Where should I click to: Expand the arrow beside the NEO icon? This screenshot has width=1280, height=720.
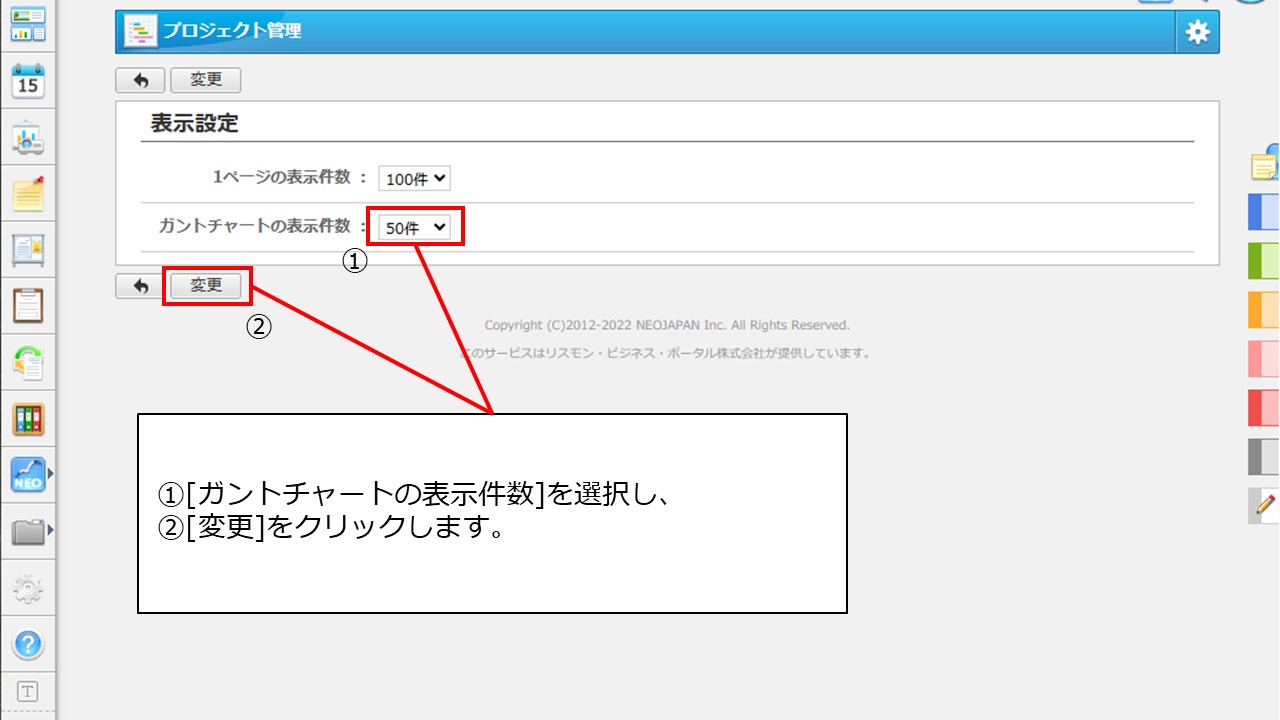click(x=50, y=473)
